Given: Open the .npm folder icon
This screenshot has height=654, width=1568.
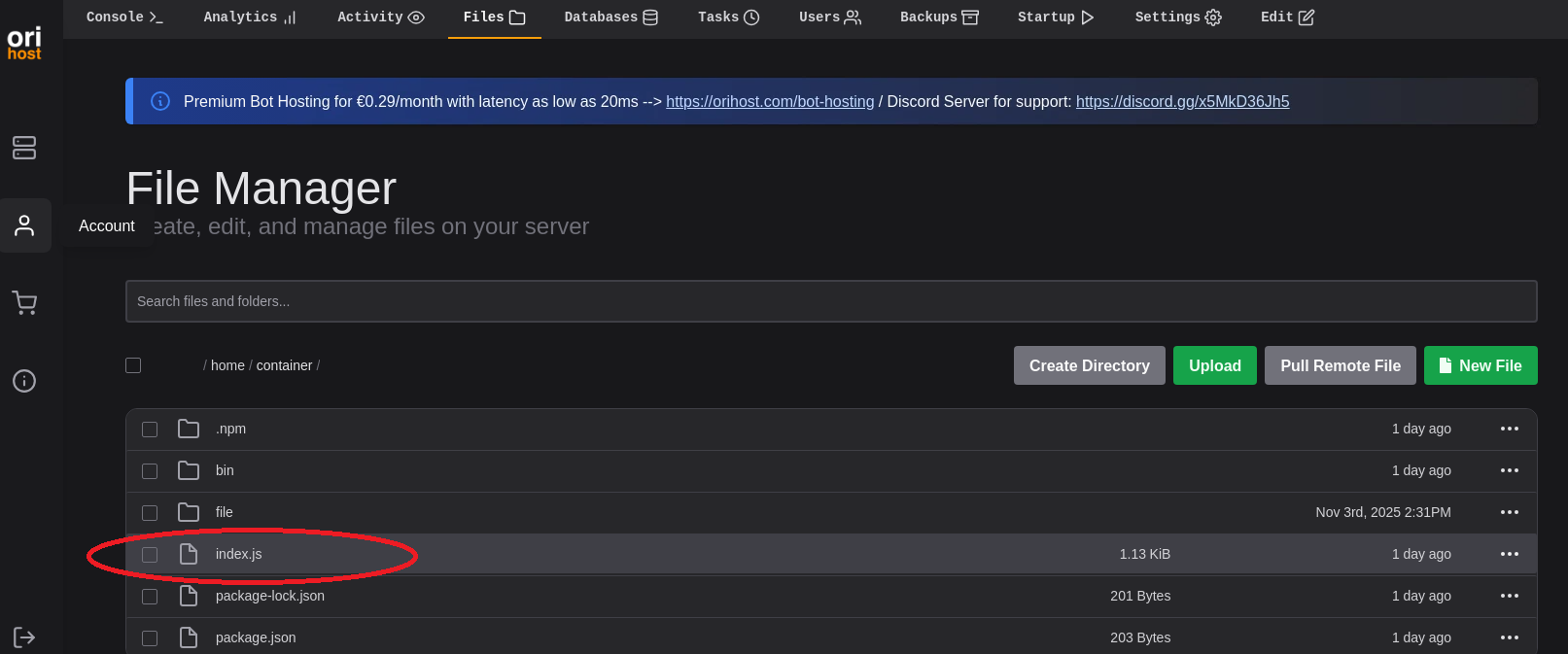Looking at the screenshot, I should click(189, 429).
